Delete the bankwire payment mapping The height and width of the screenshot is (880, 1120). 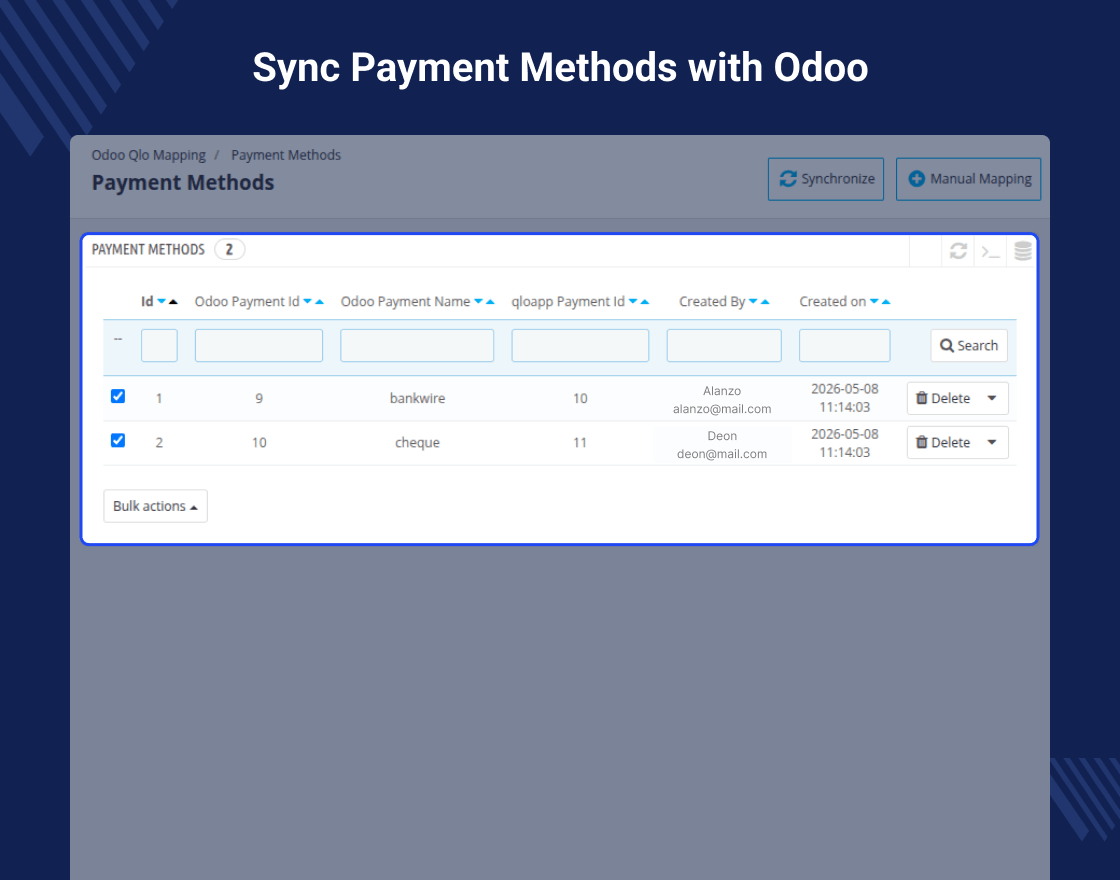(x=943, y=399)
